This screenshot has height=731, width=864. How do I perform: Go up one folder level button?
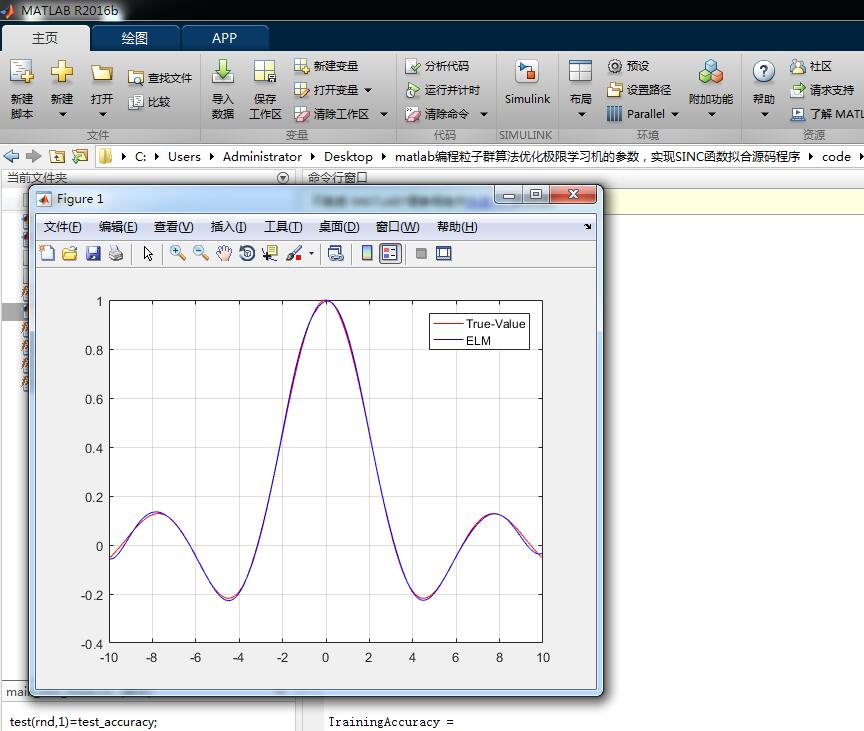pos(57,156)
